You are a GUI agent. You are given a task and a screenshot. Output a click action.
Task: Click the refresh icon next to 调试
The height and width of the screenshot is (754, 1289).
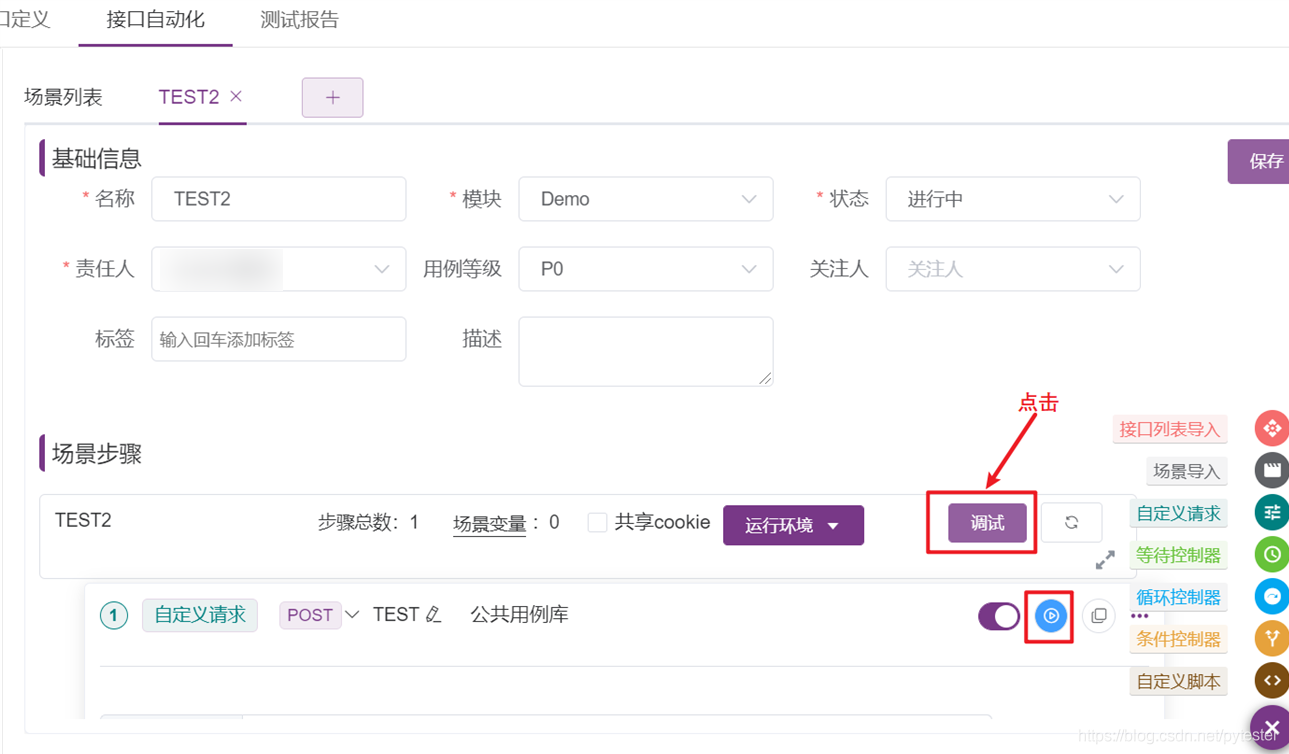point(1071,523)
